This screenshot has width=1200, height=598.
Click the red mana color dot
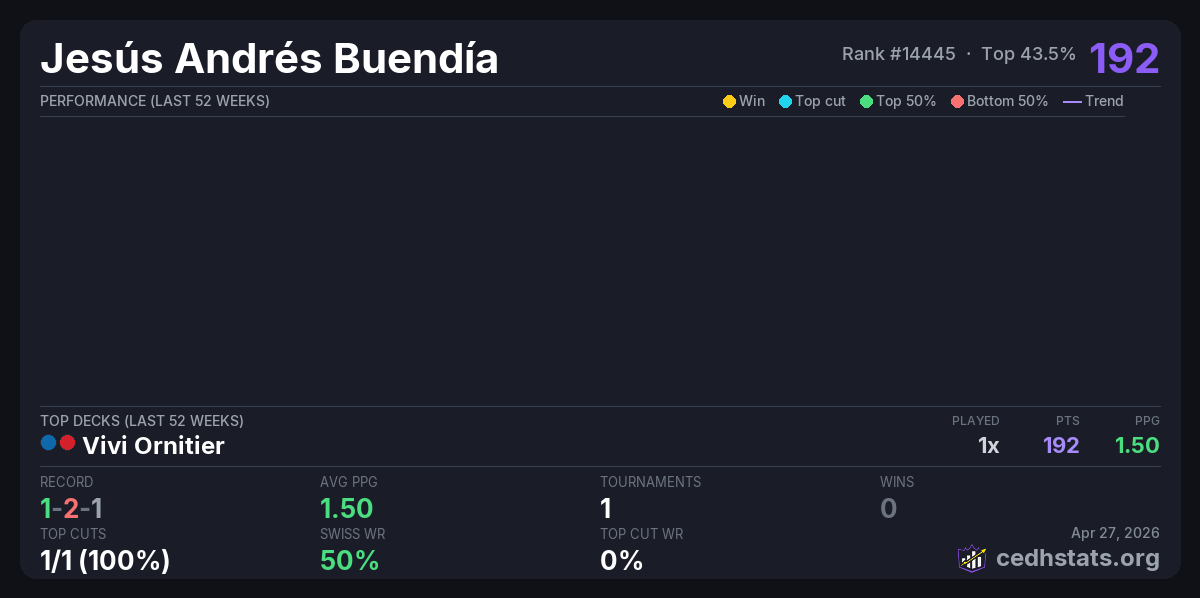pyautogui.click(x=67, y=443)
